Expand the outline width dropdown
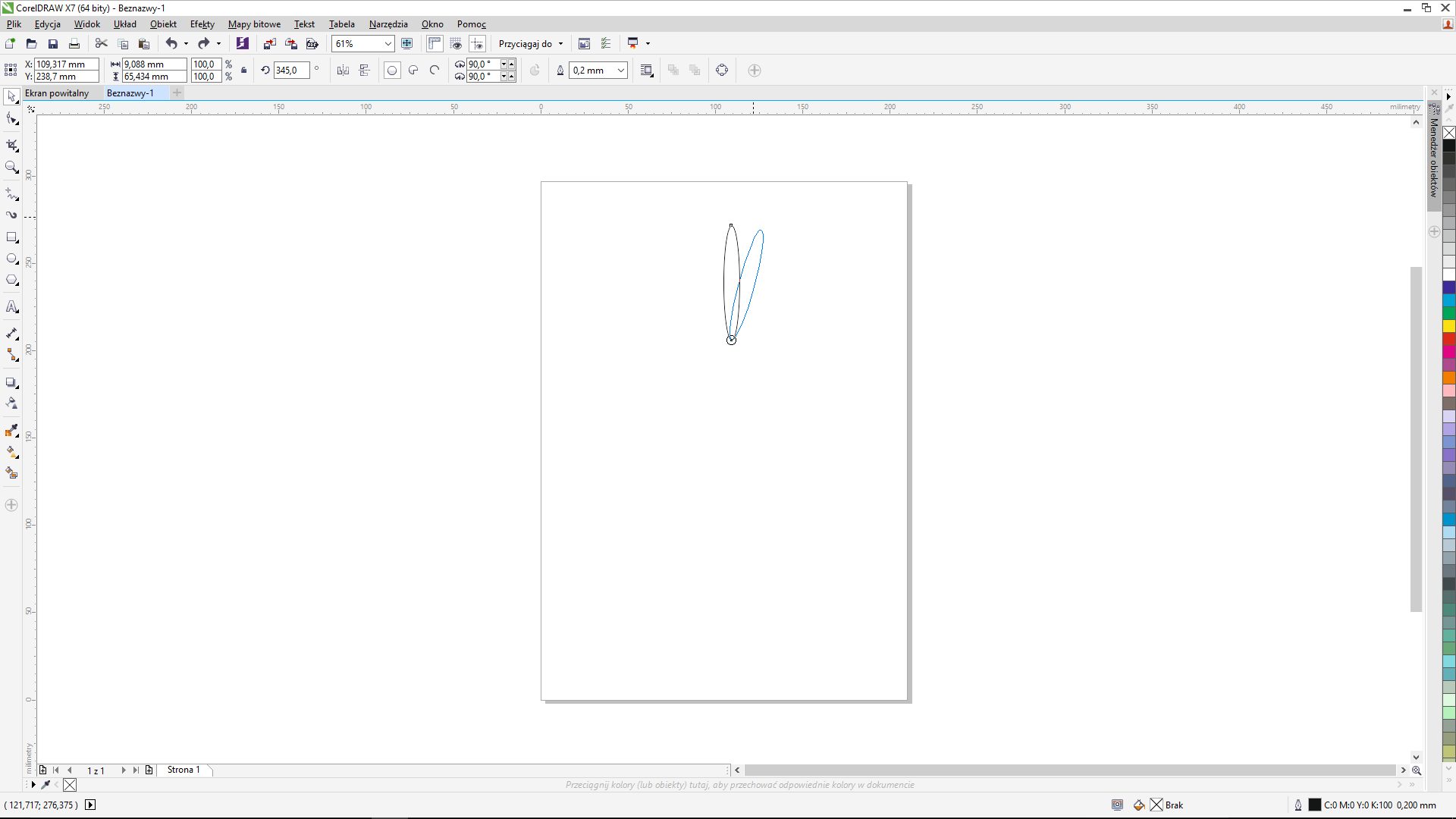This screenshot has width=1456, height=819. 620,71
